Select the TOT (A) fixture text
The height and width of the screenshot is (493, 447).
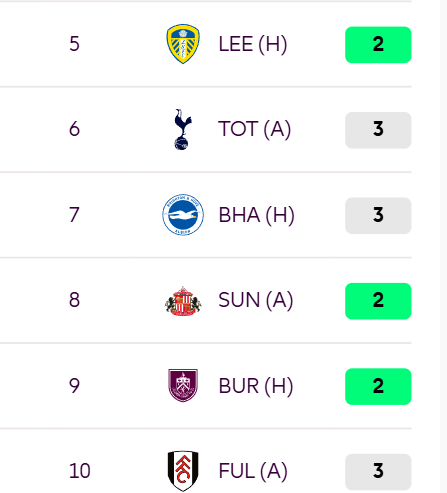[254, 129]
